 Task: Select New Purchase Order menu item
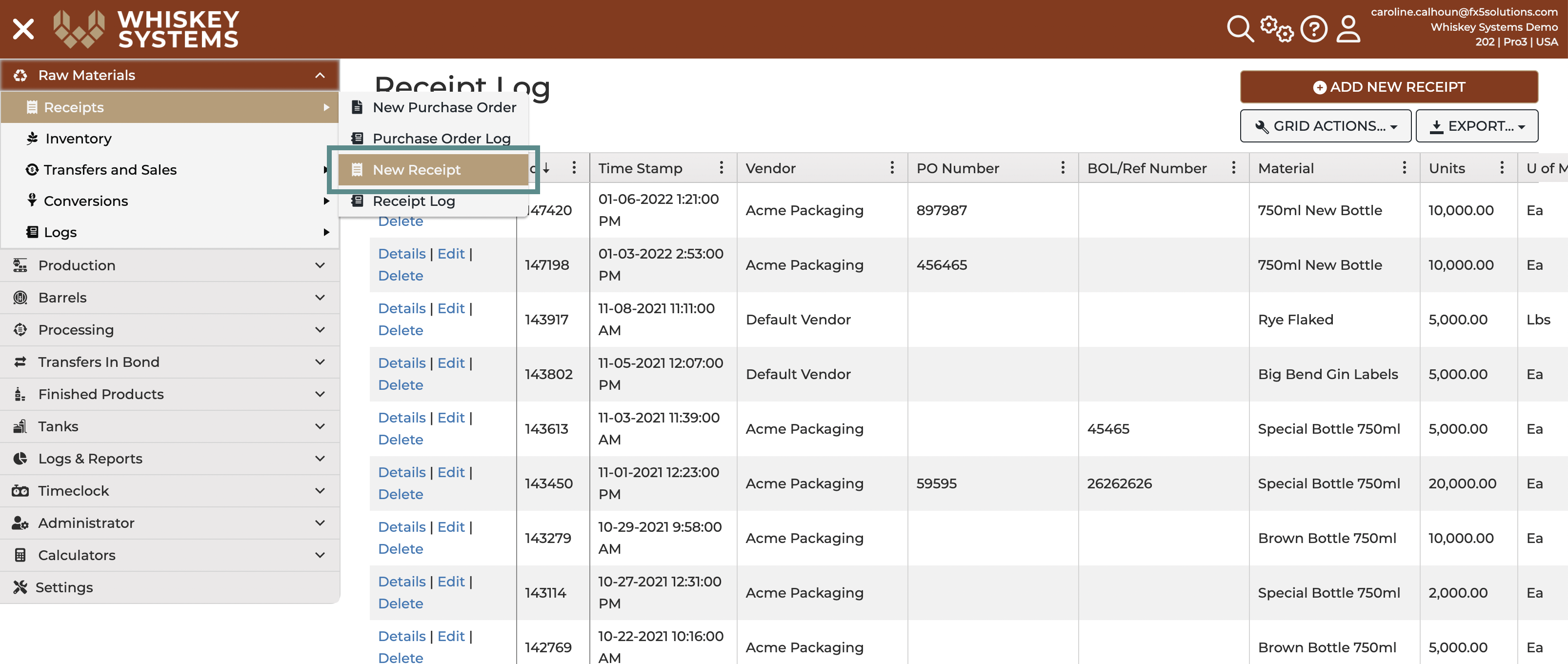[433, 107]
